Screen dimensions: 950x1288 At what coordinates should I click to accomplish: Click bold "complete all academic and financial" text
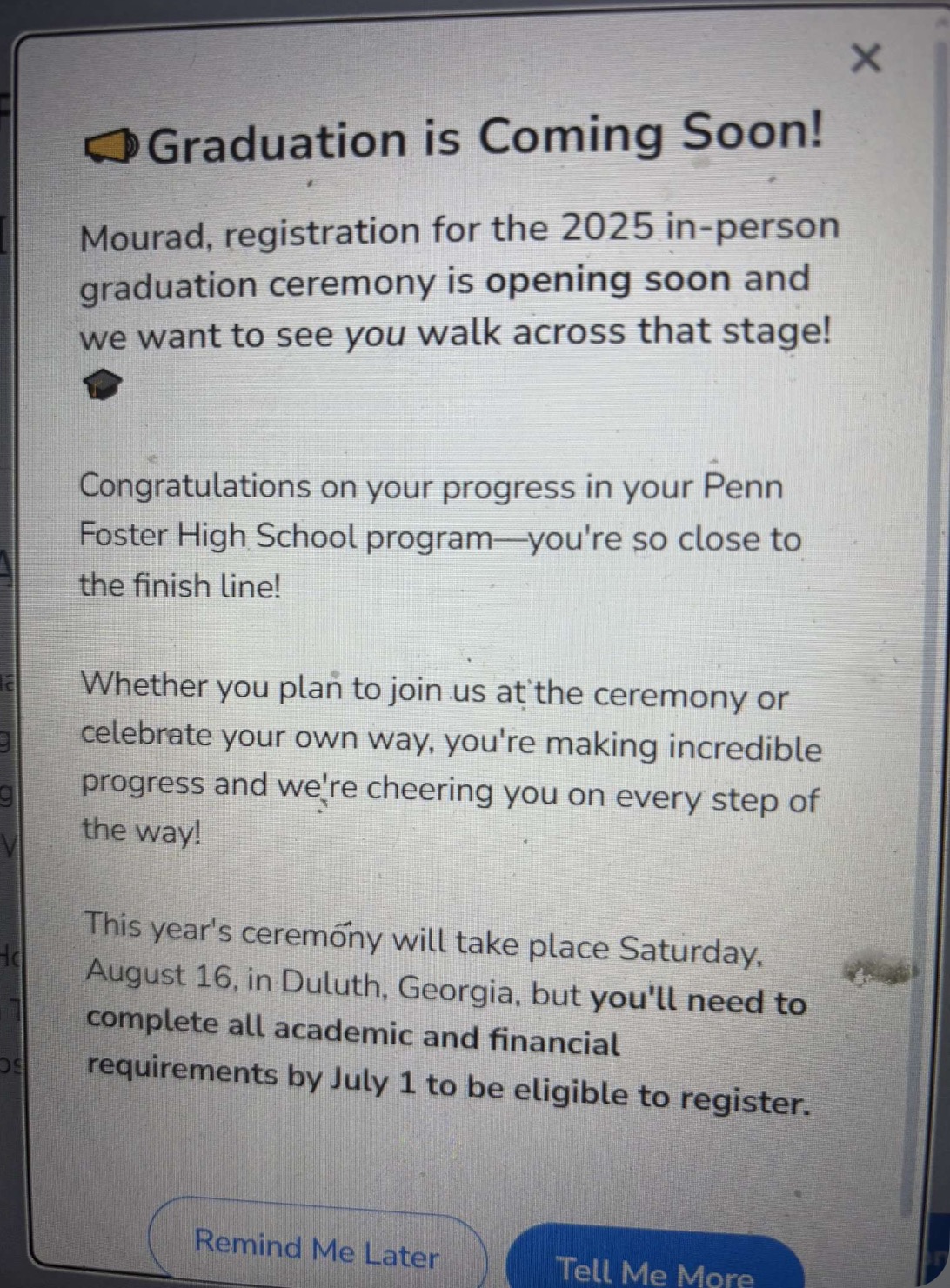[x=352, y=1032]
